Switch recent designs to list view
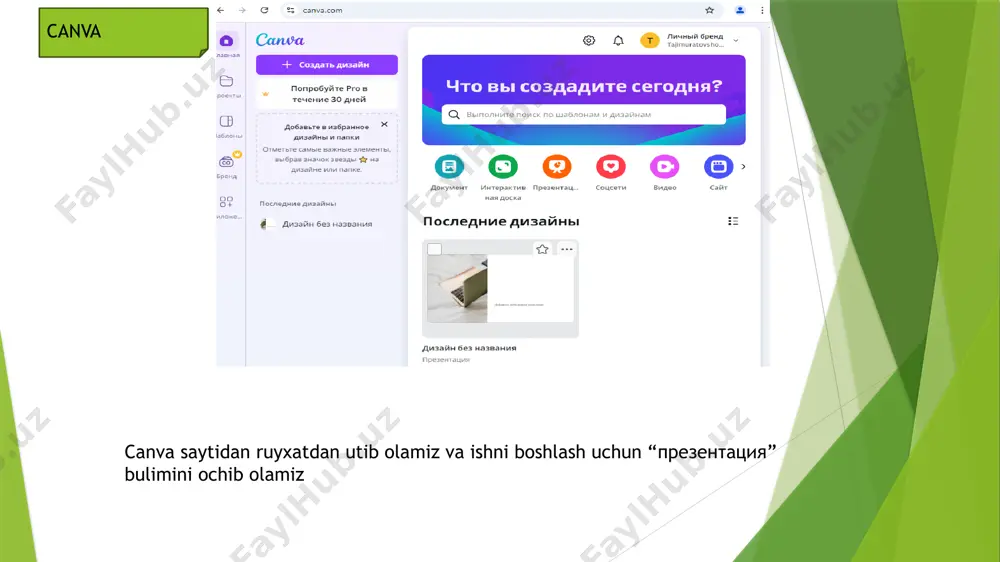This screenshot has width=1000, height=562. coord(733,221)
